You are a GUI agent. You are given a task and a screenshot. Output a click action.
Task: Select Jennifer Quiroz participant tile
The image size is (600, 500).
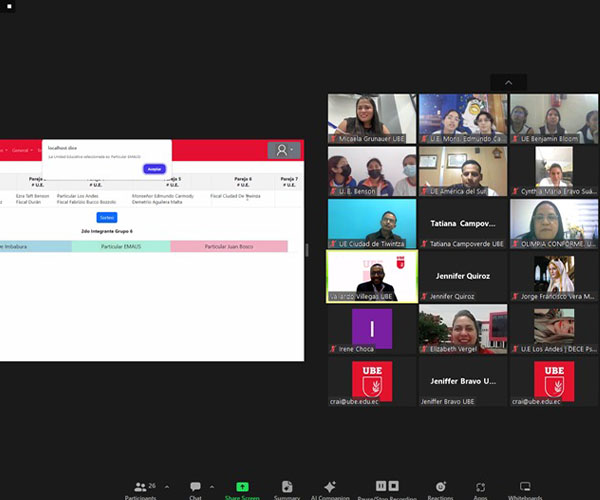click(463, 276)
